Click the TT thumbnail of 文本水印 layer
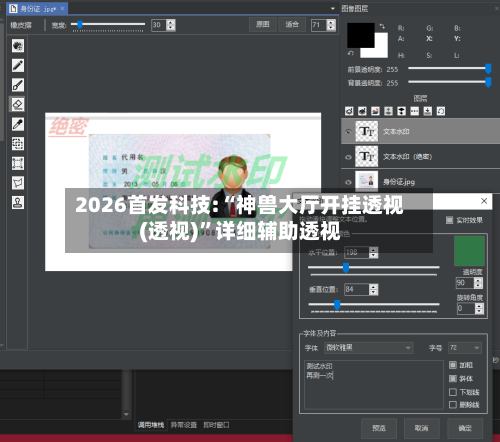 pyautogui.click(x=367, y=131)
